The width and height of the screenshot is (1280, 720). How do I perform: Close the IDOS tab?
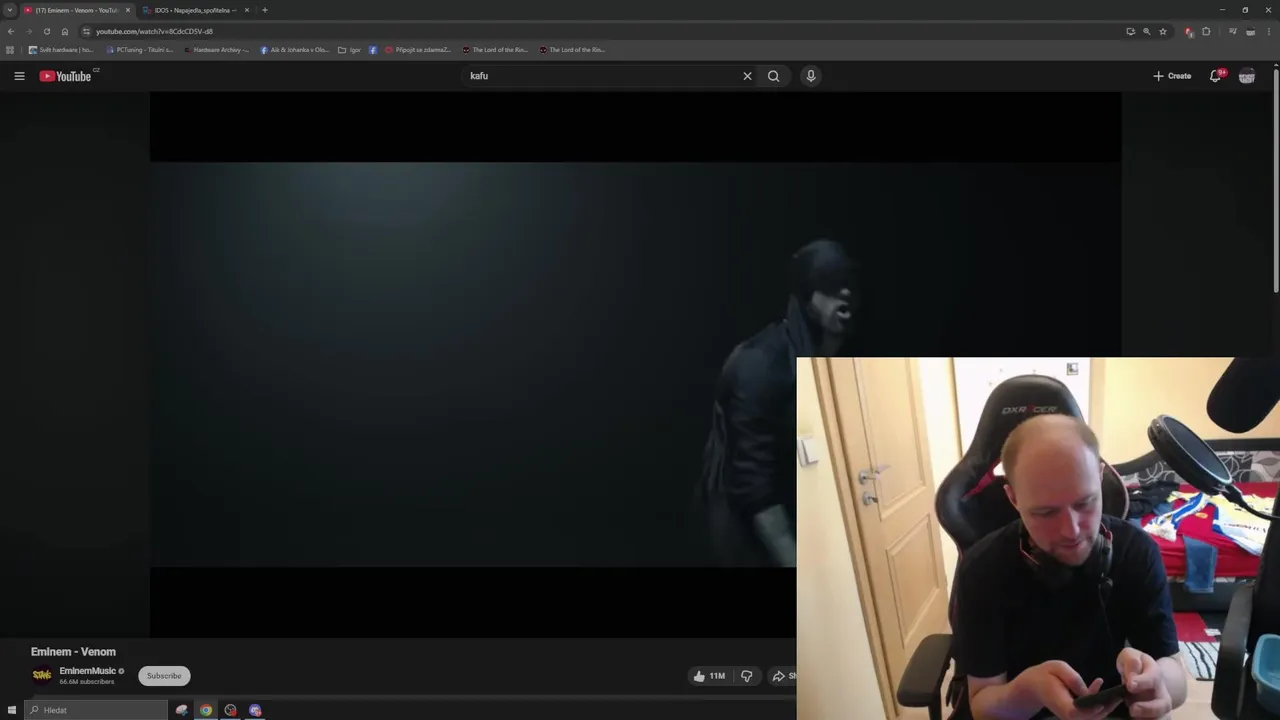(x=247, y=10)
